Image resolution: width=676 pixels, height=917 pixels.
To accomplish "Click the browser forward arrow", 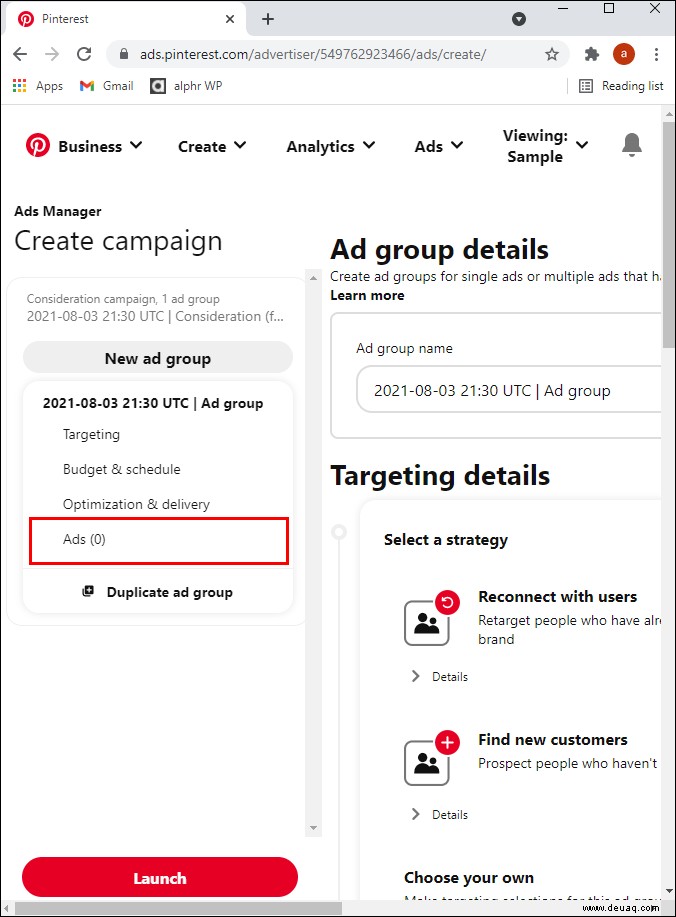I will point(52,54).
